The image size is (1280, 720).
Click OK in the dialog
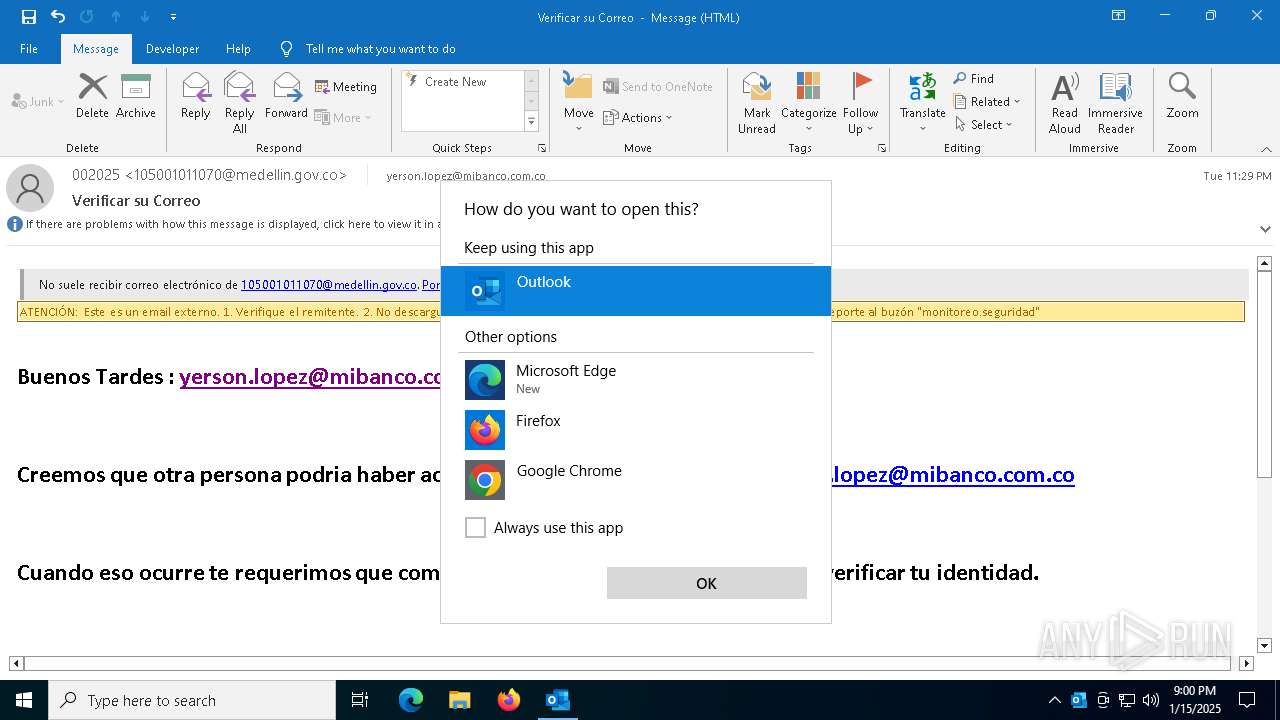pos(707,583)
